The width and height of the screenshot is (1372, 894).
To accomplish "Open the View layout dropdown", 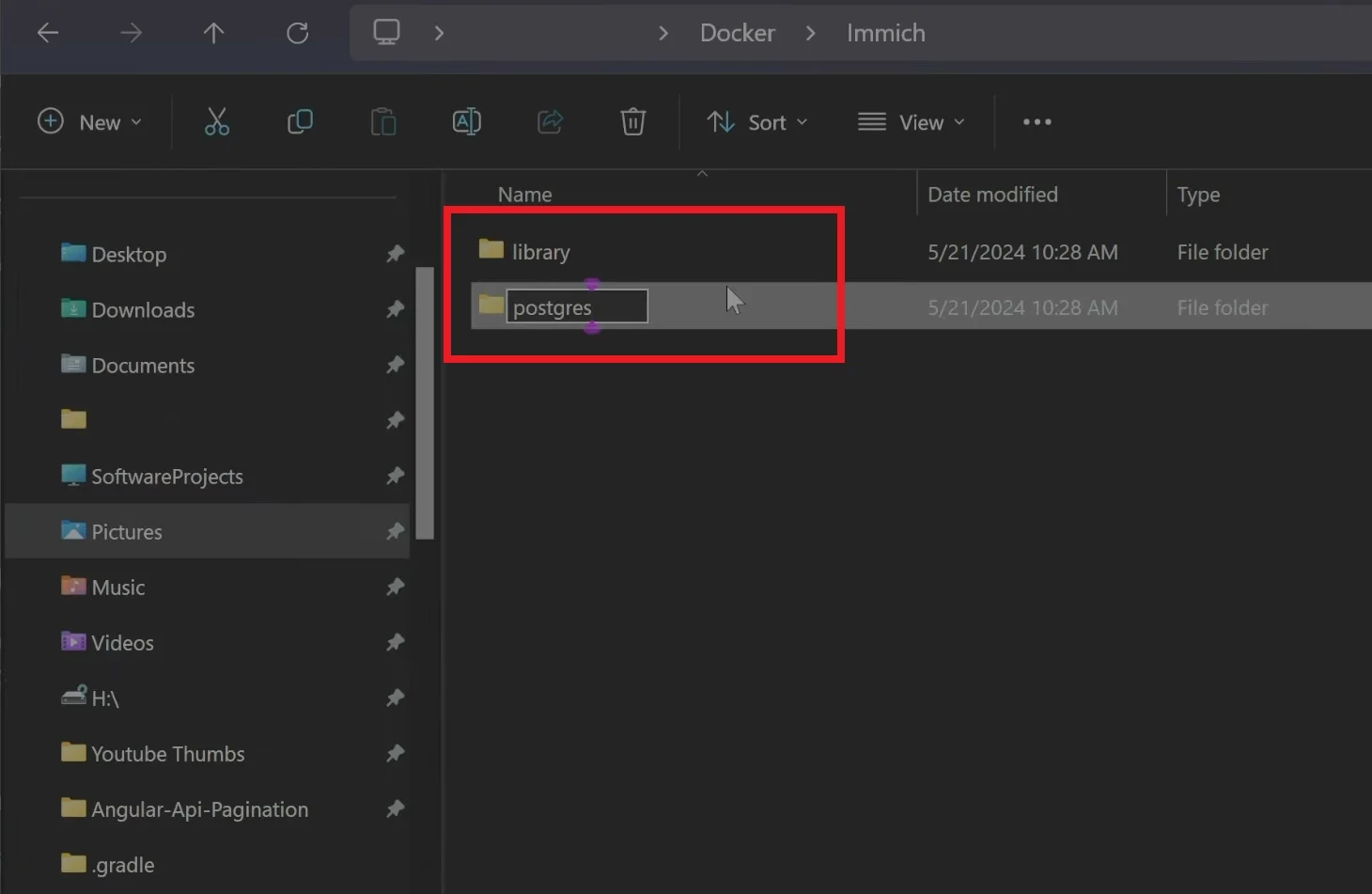I will (x=911, y=122).
